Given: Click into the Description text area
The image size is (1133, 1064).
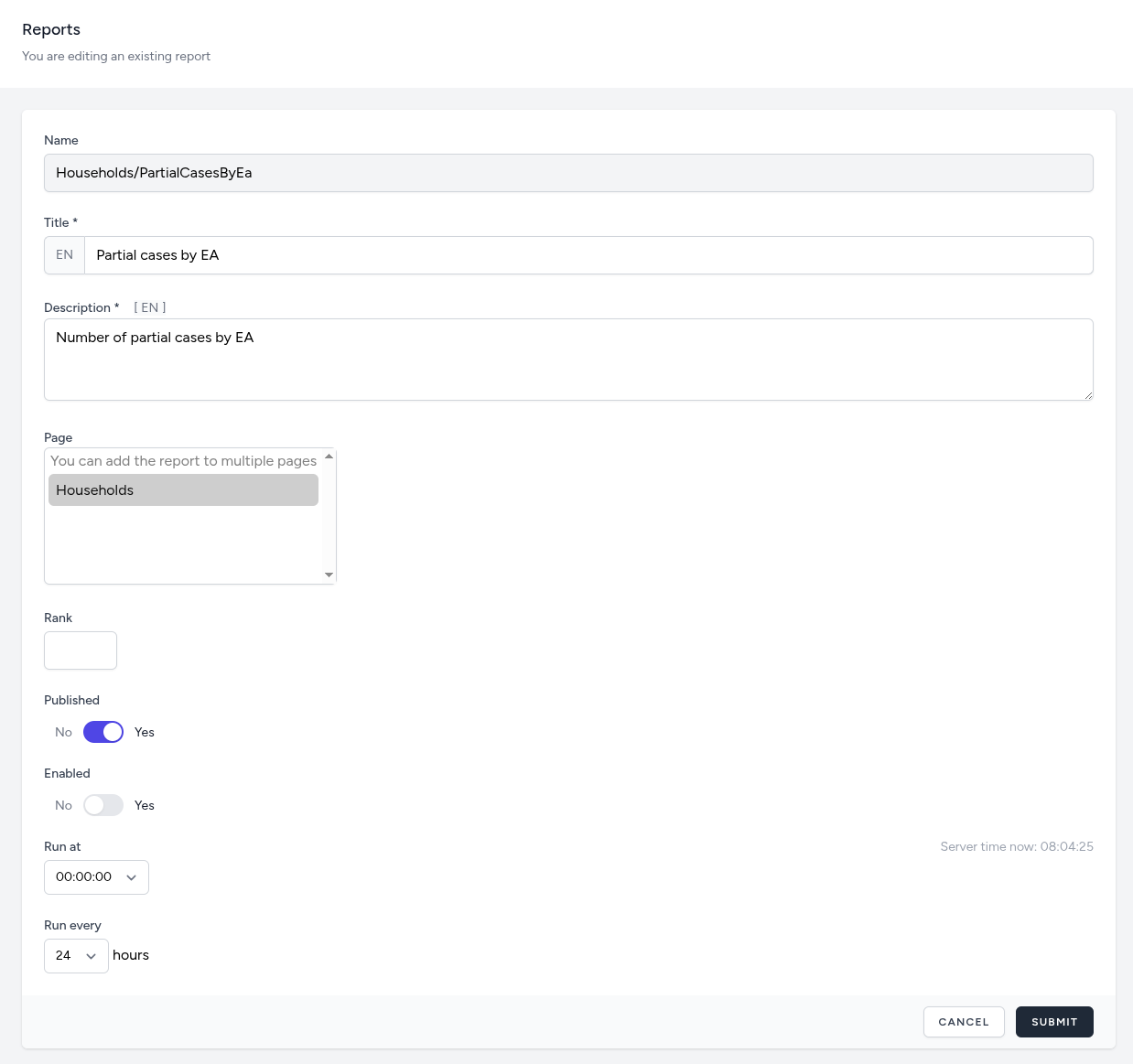Looking at the screenshot, I should click(567, 359).
